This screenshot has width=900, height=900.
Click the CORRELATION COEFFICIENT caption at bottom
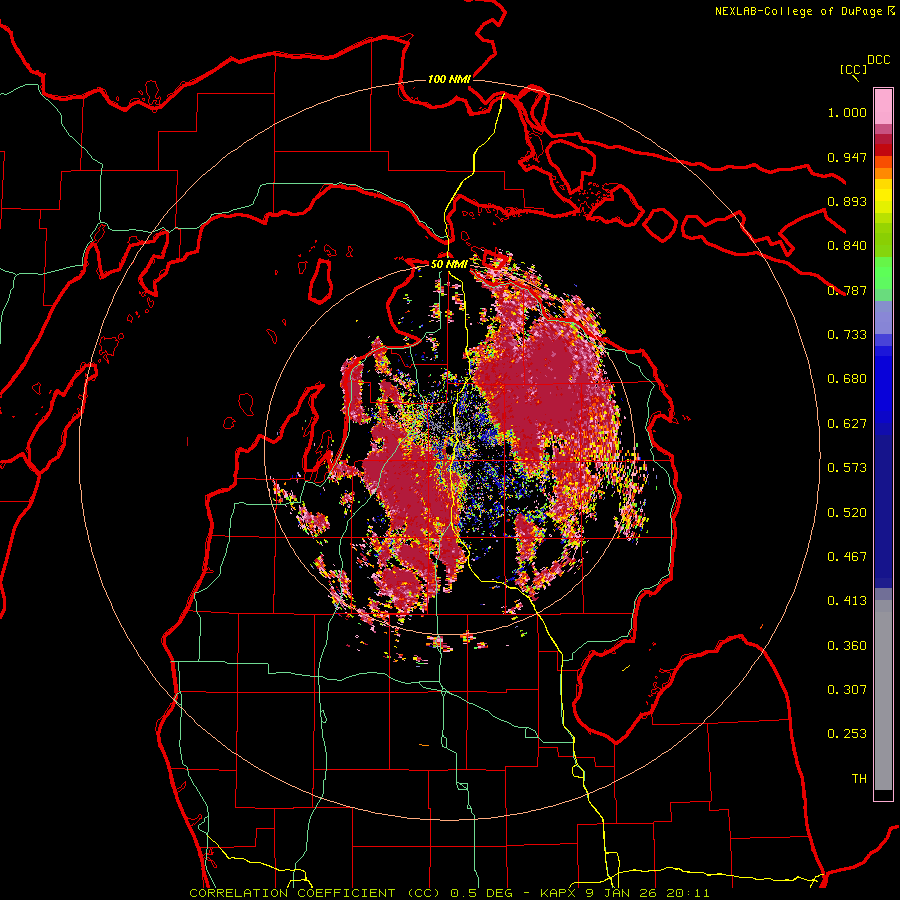(449, 893)
